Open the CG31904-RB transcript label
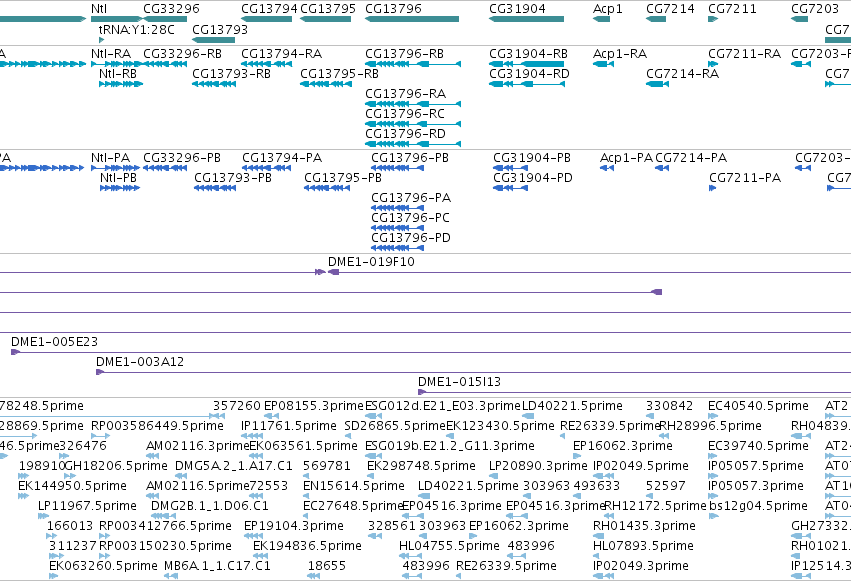Screen dimensions: 851x581 tap(529, 54)
